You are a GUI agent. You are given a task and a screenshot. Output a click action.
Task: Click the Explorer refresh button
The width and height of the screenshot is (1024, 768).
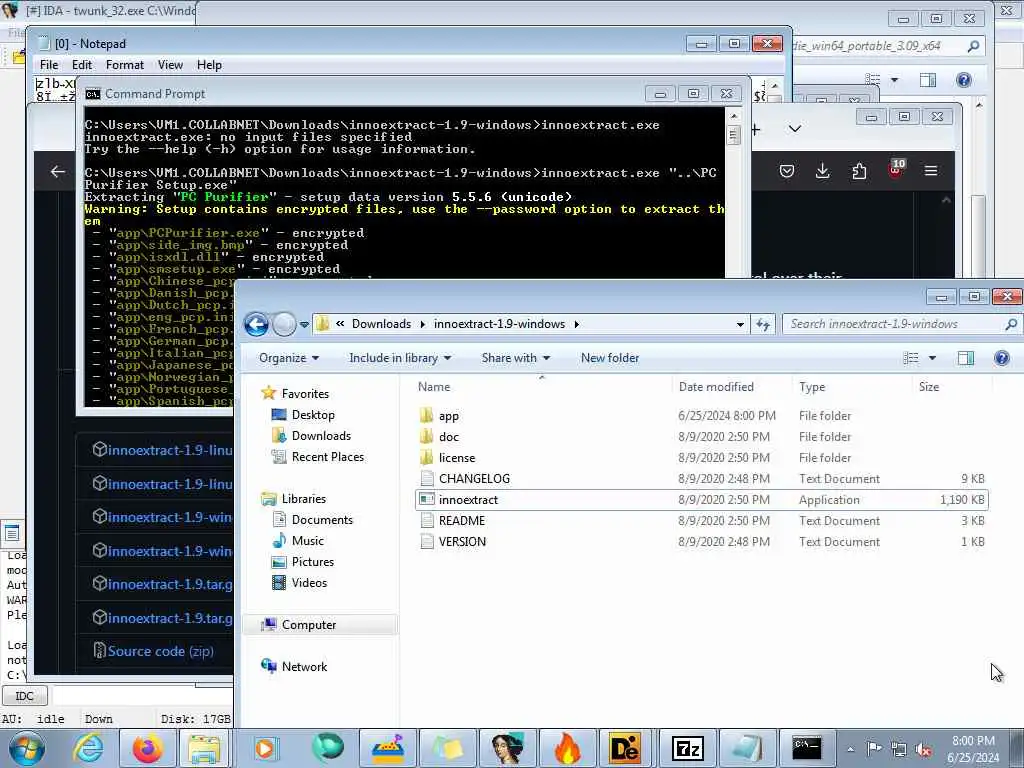coord(763,324)
